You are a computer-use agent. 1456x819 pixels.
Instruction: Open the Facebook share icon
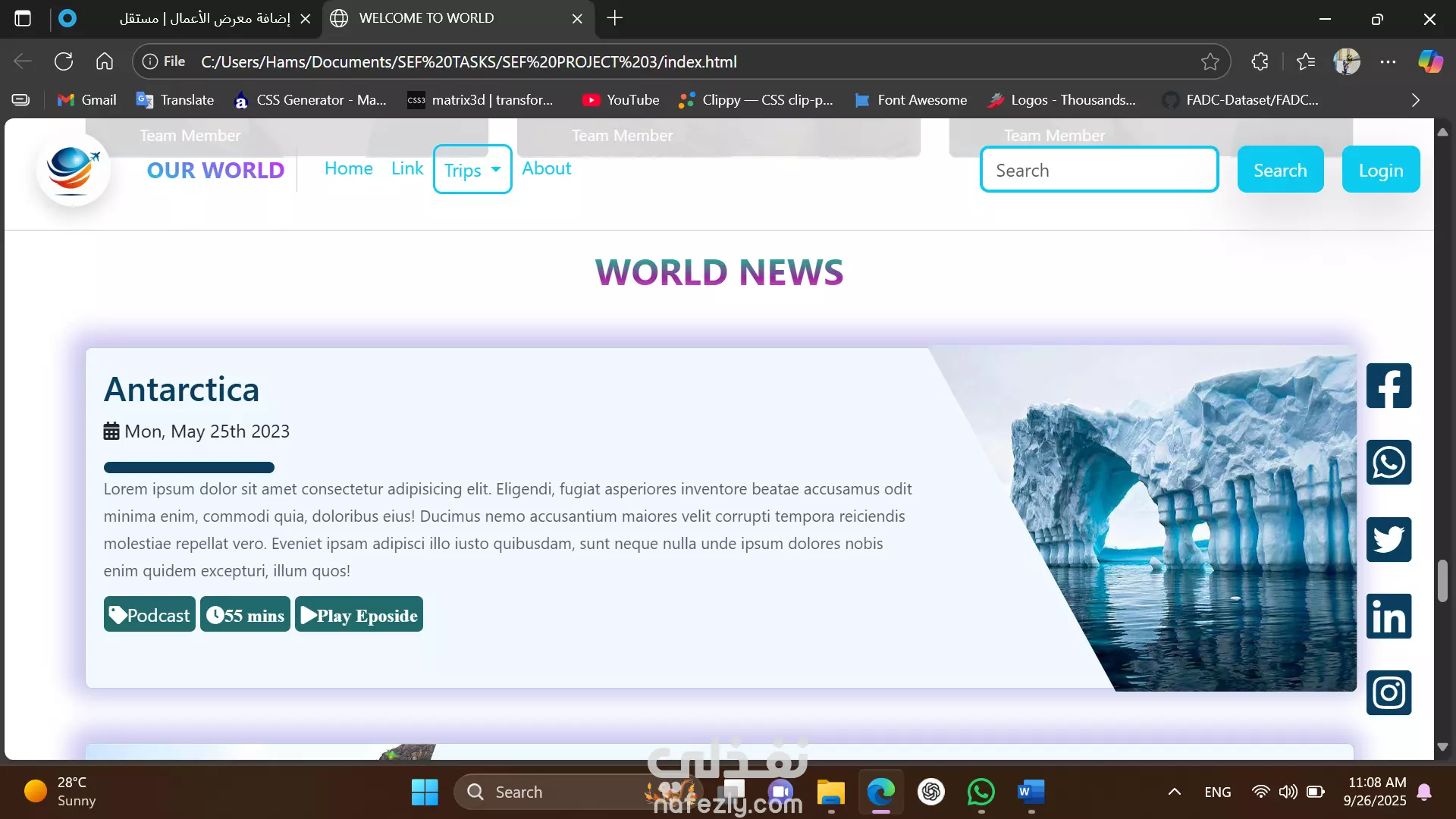coord(1389,386)
